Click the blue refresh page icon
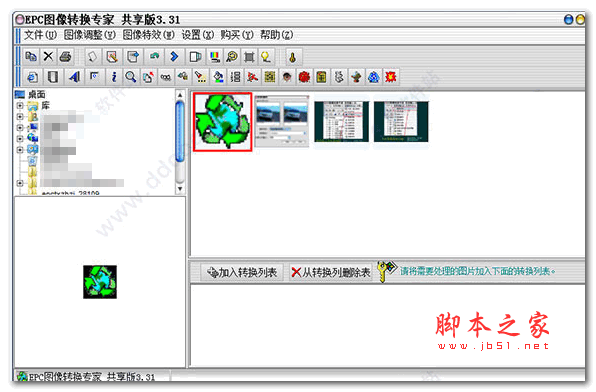 click(x=32, y=77)
